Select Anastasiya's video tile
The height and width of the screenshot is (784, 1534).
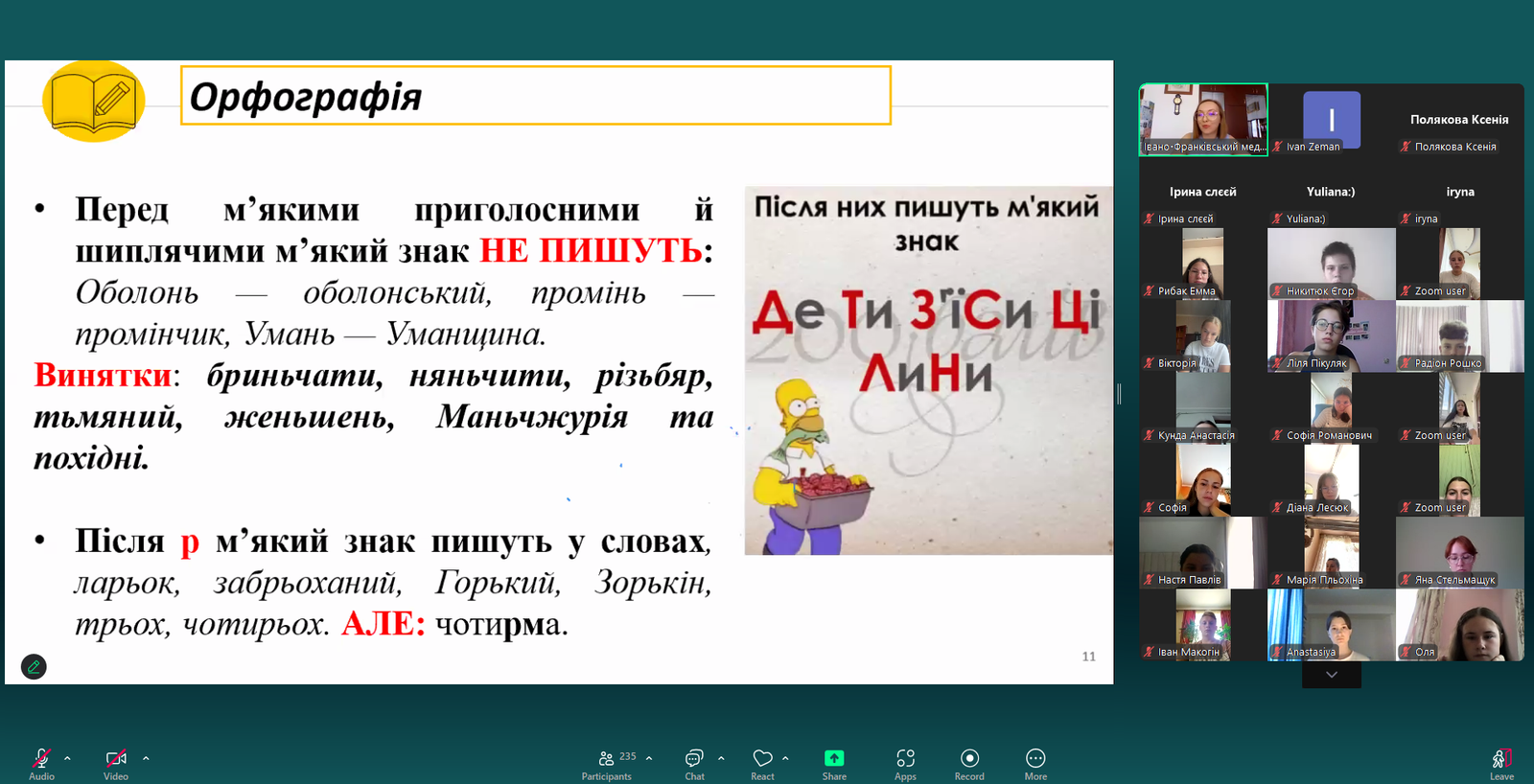click(x=1332, y=625)
